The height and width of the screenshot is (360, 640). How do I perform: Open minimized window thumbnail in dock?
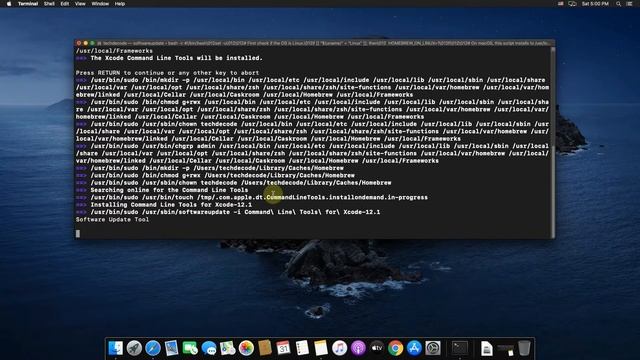[505, 349]
